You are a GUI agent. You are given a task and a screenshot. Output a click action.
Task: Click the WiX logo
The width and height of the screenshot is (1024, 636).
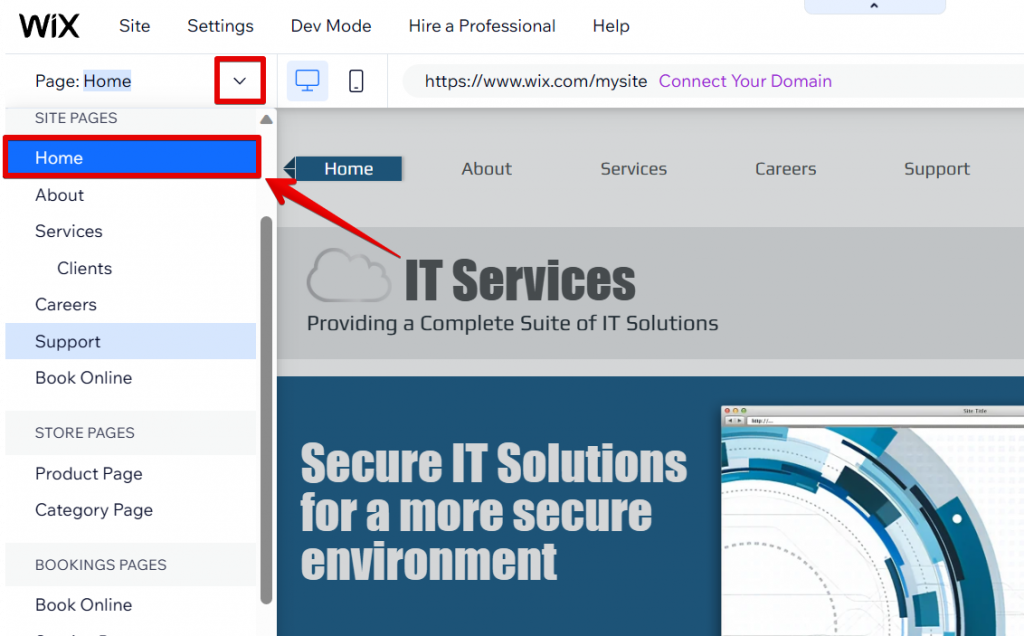pos(48,26)
